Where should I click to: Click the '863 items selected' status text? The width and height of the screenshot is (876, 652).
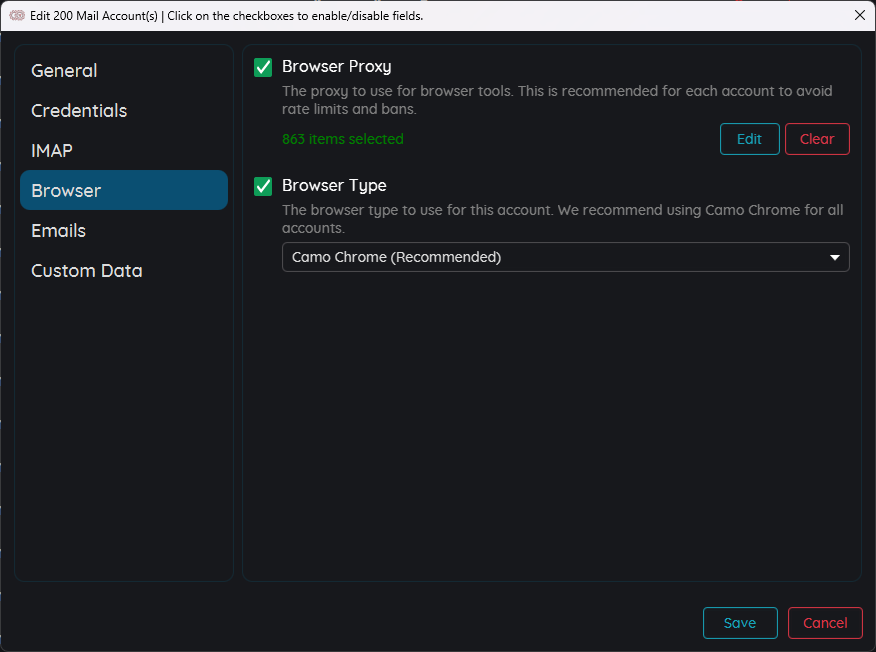click(343, 139)
